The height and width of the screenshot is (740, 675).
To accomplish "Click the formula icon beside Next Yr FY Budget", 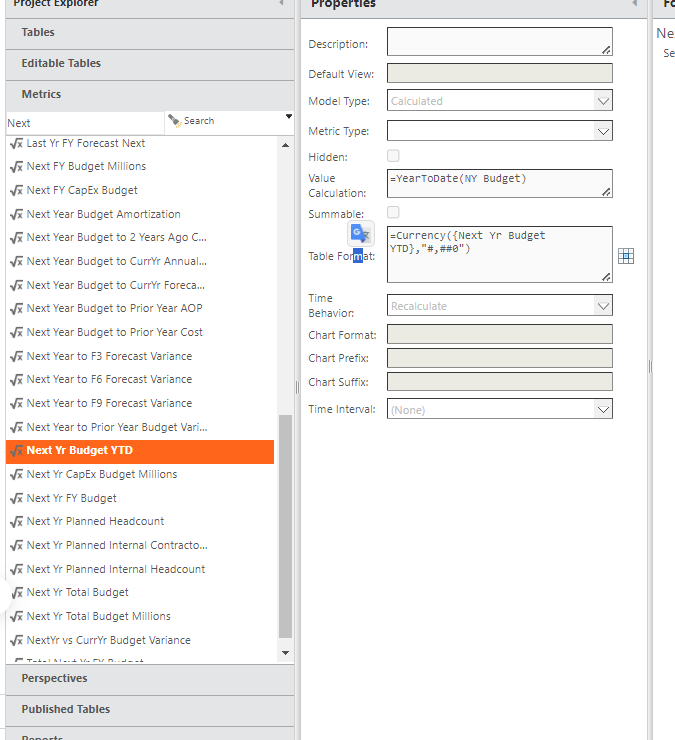I will (17, 498).
